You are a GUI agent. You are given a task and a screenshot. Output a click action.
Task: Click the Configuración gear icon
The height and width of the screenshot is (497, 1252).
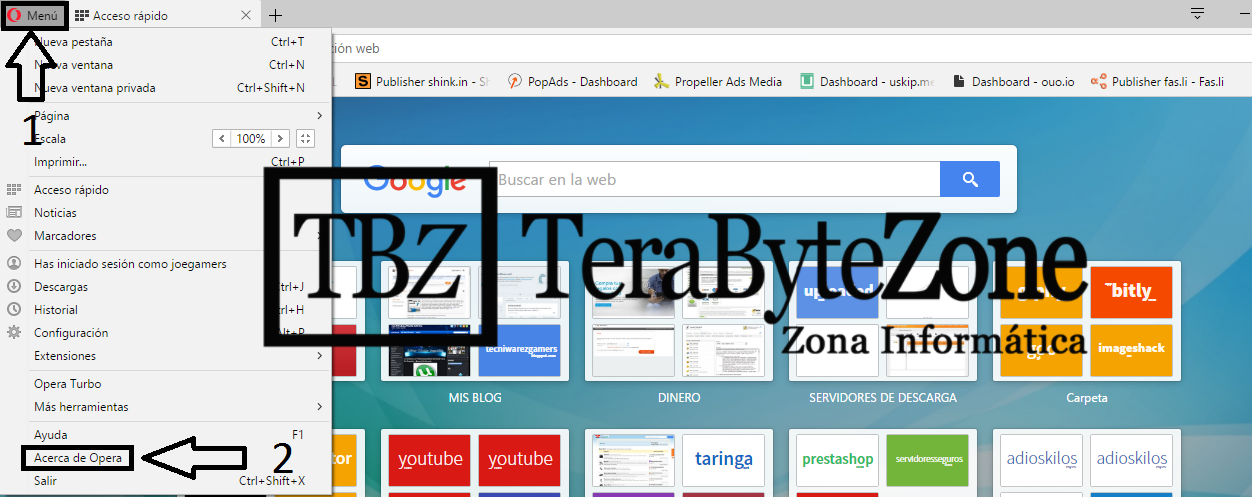[x=14, y=333]
